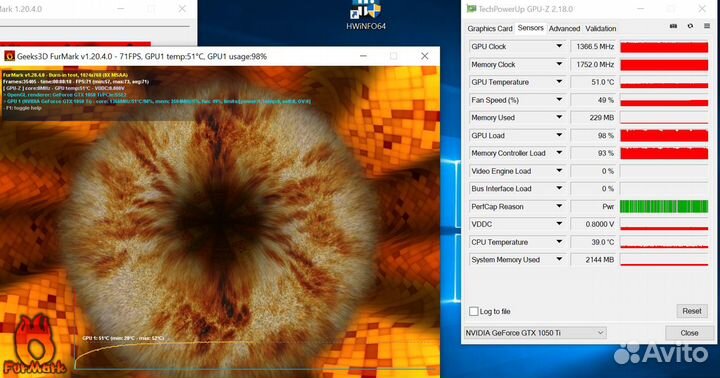
Task: Open the Advanced tab in GPU-Z
Action: [x=564, y=28]
